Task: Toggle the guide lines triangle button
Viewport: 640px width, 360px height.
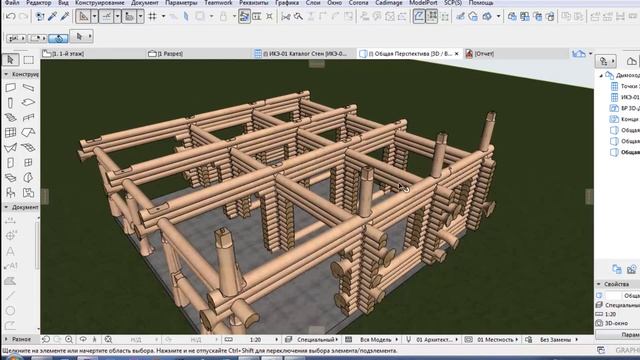Action: pyautogui.click(x=83, y=17)
